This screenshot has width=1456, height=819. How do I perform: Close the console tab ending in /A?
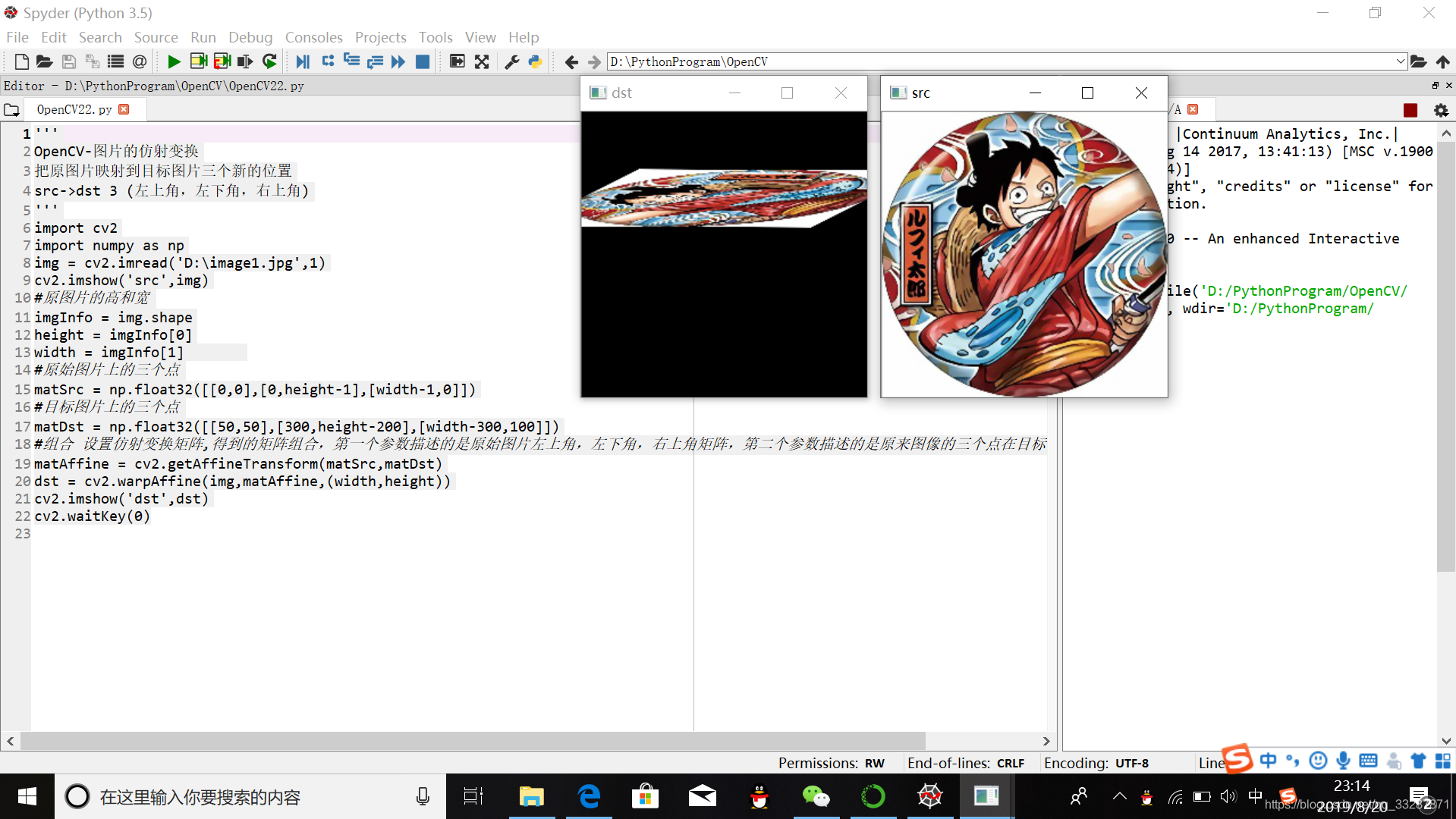point(1193,109)
